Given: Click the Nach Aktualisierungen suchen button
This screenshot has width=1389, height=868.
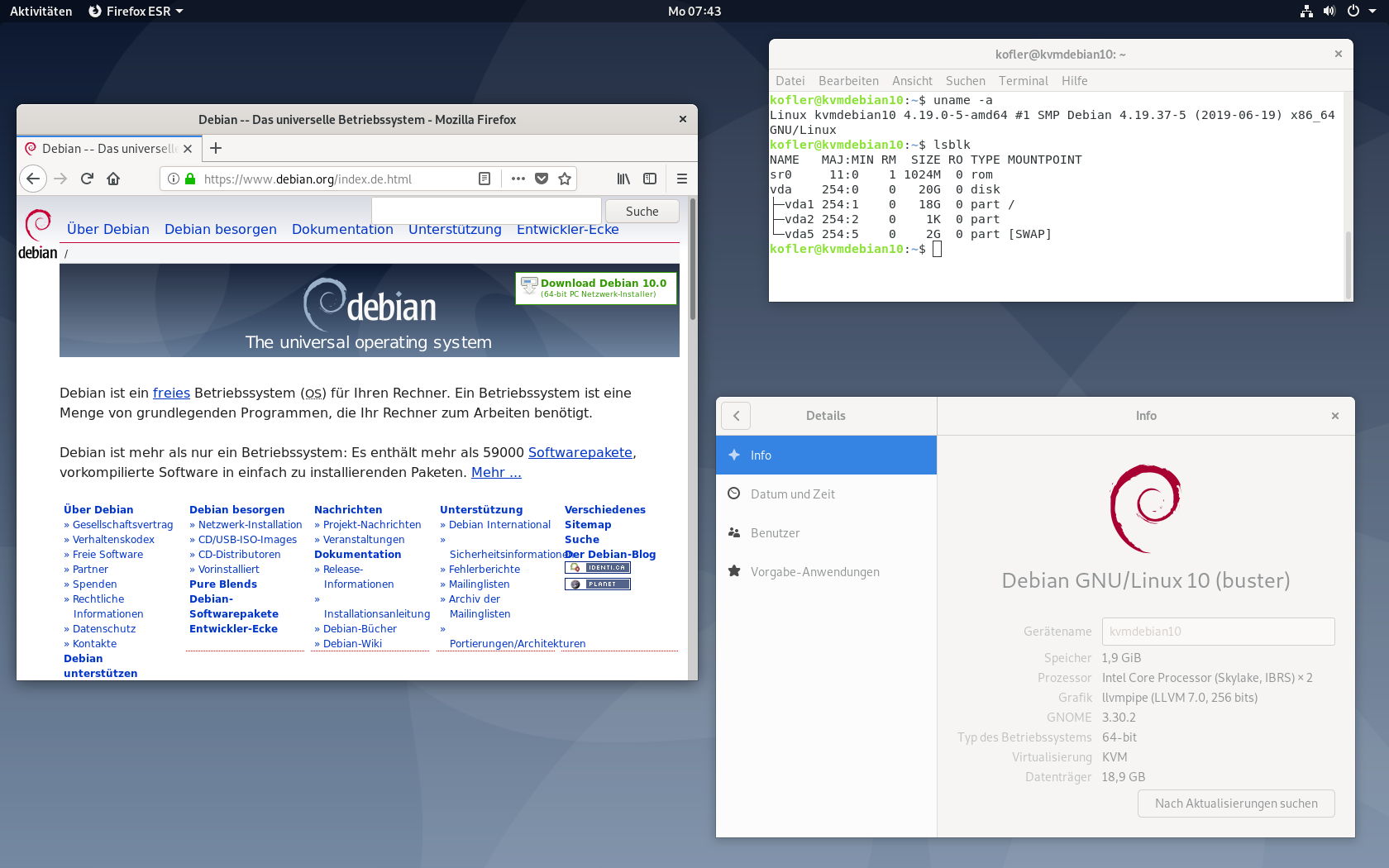Looking at the screenshot, I should 1235,803.
